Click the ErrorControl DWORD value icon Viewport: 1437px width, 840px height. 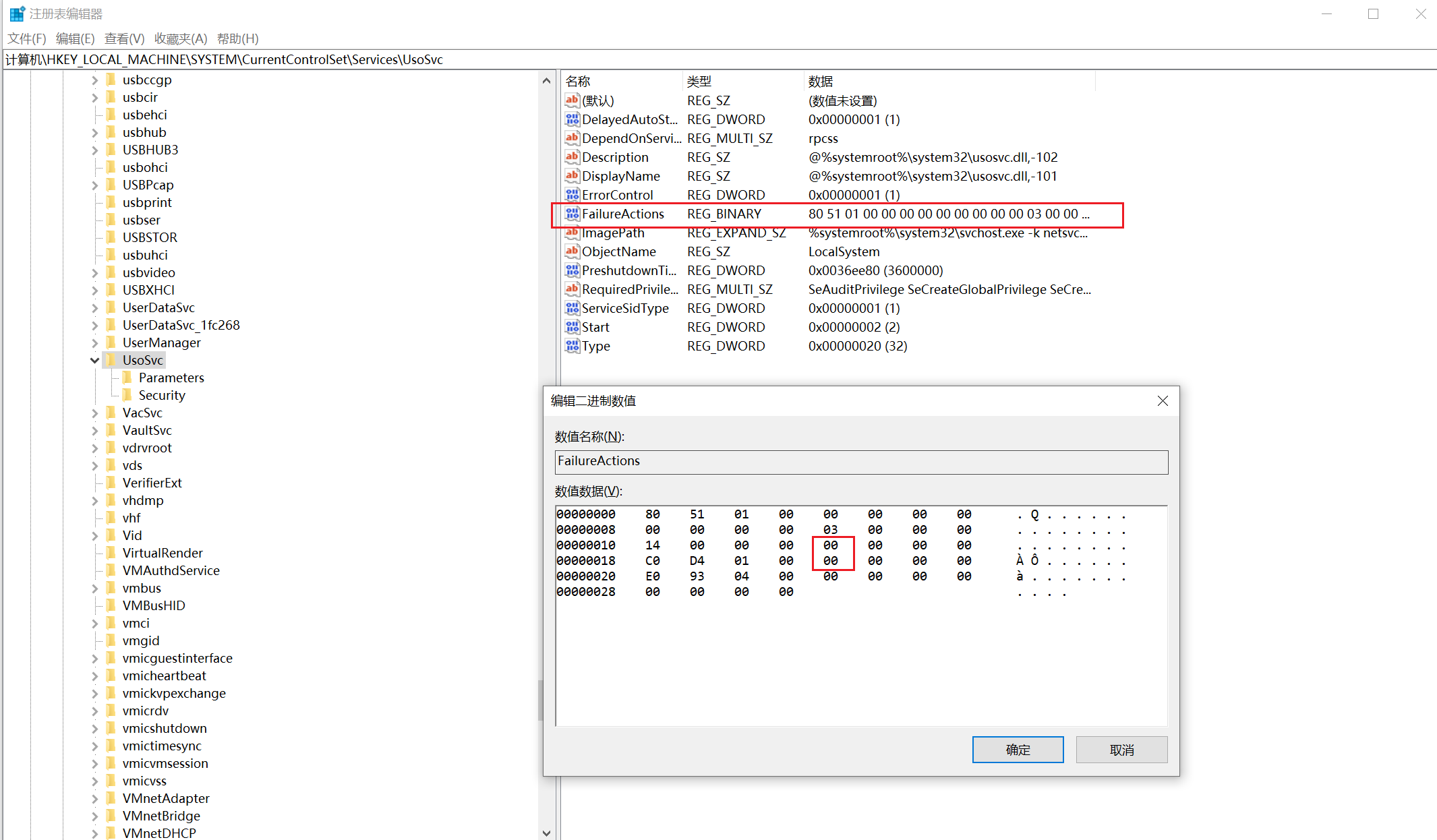pyautogui.click(x=573, y=195)
